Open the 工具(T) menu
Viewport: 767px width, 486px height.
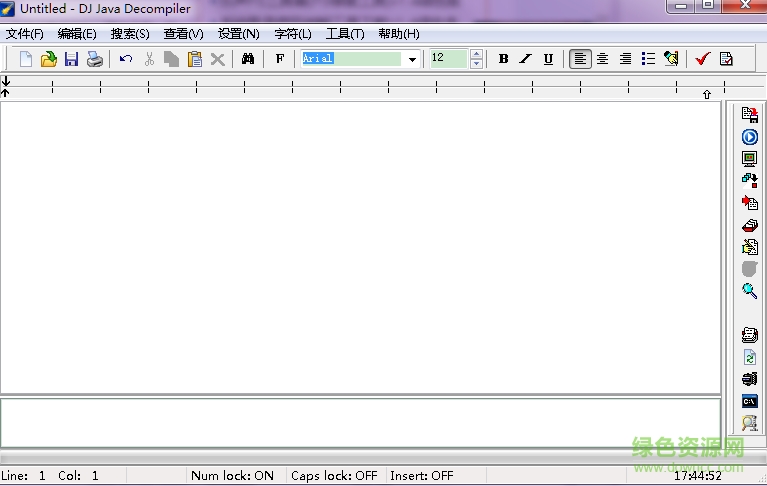coord(345,34)
